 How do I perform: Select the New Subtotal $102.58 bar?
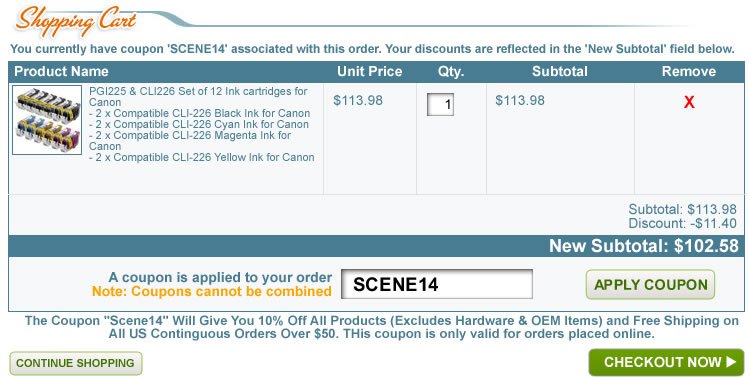[376, 246]
